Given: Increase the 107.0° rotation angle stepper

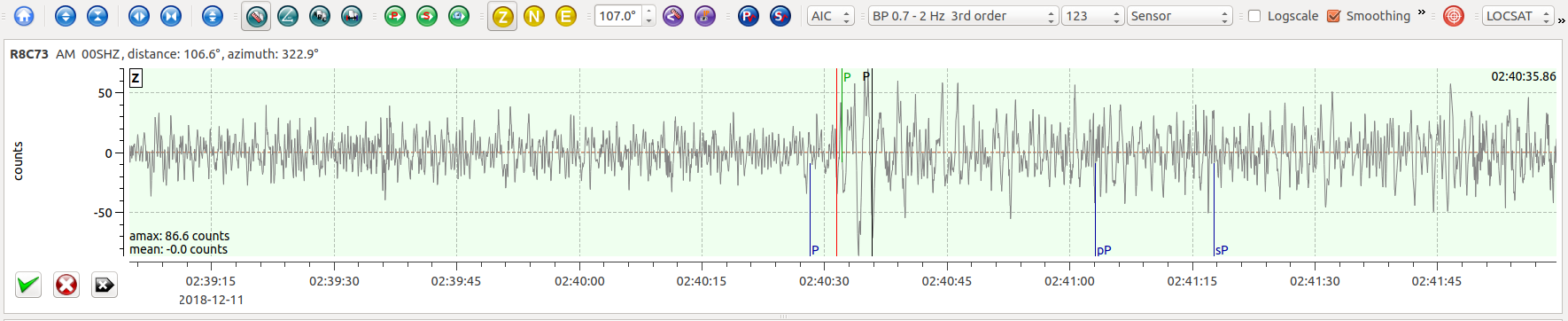Looking at the screenshot, I should [x=649, y=12].
